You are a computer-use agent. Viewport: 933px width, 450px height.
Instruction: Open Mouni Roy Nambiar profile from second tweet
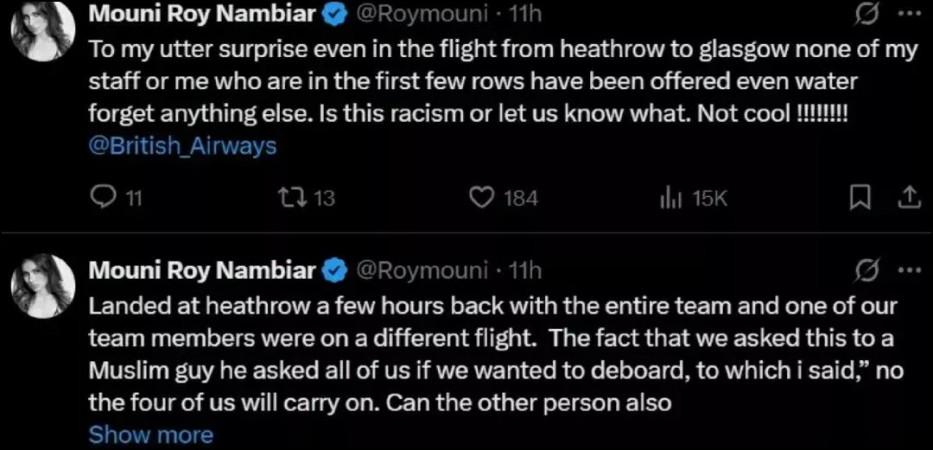pyautogui.click(x=203, y=270)
